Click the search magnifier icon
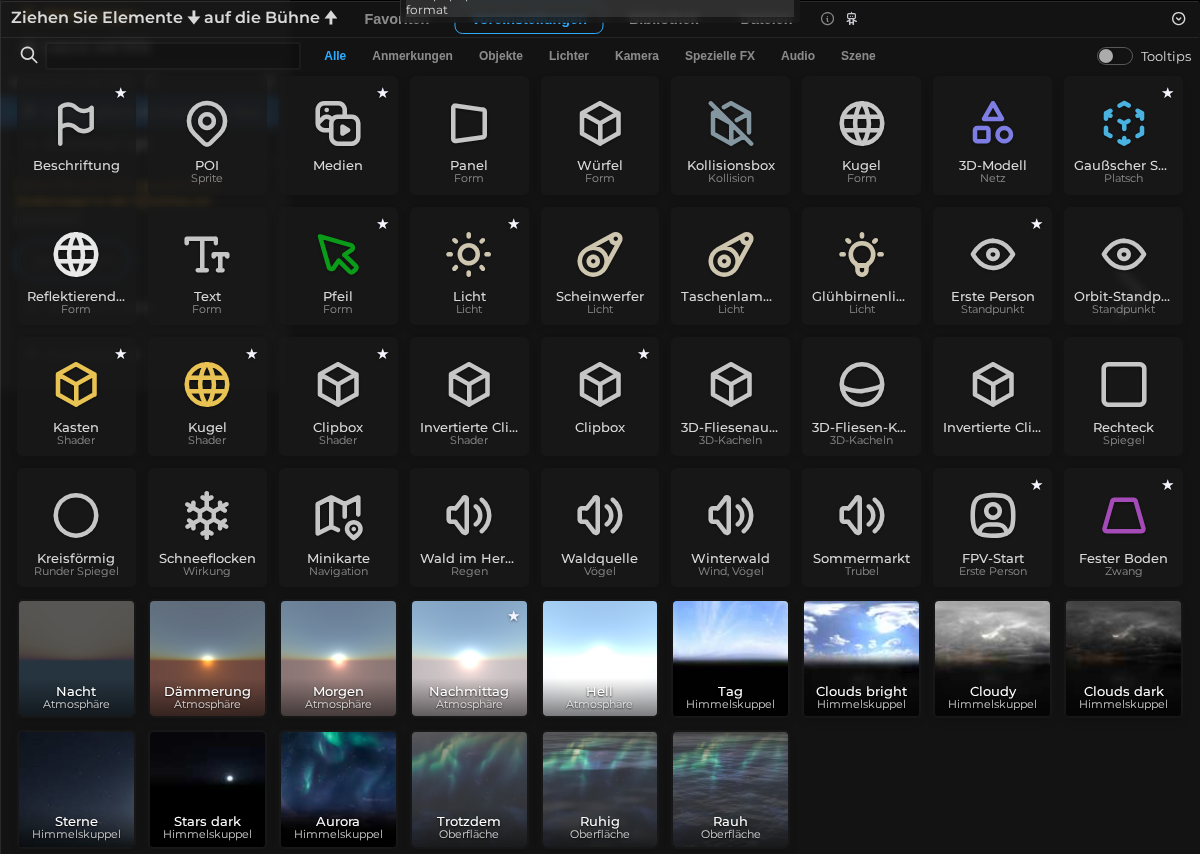The image size is (1200, 854). coord(29,55)
